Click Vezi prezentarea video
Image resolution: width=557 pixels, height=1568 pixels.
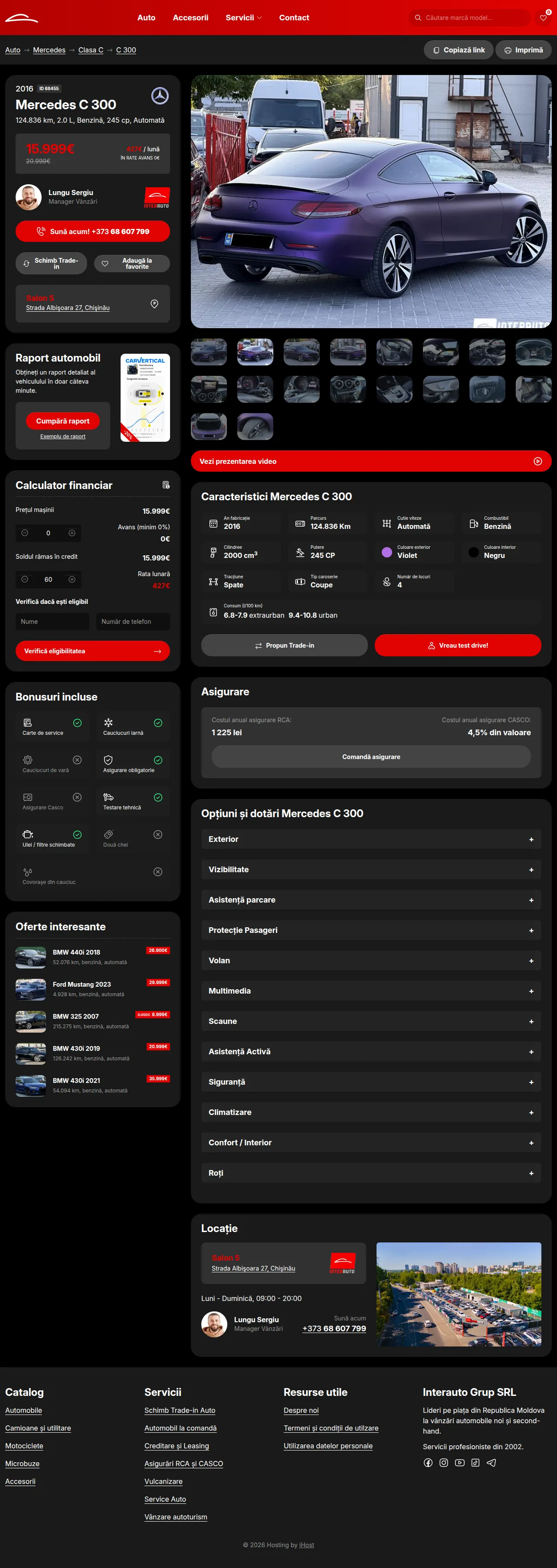[371, 461]
